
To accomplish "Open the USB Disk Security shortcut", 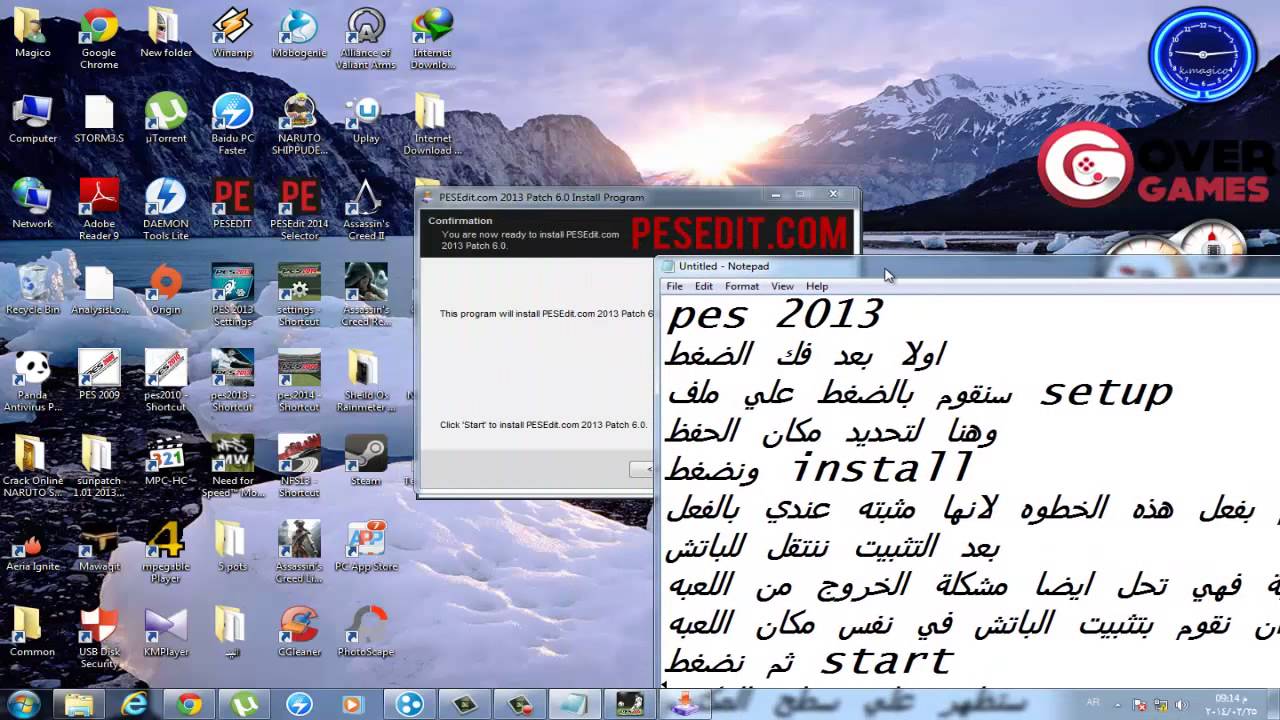I will (x=99, y=636).
